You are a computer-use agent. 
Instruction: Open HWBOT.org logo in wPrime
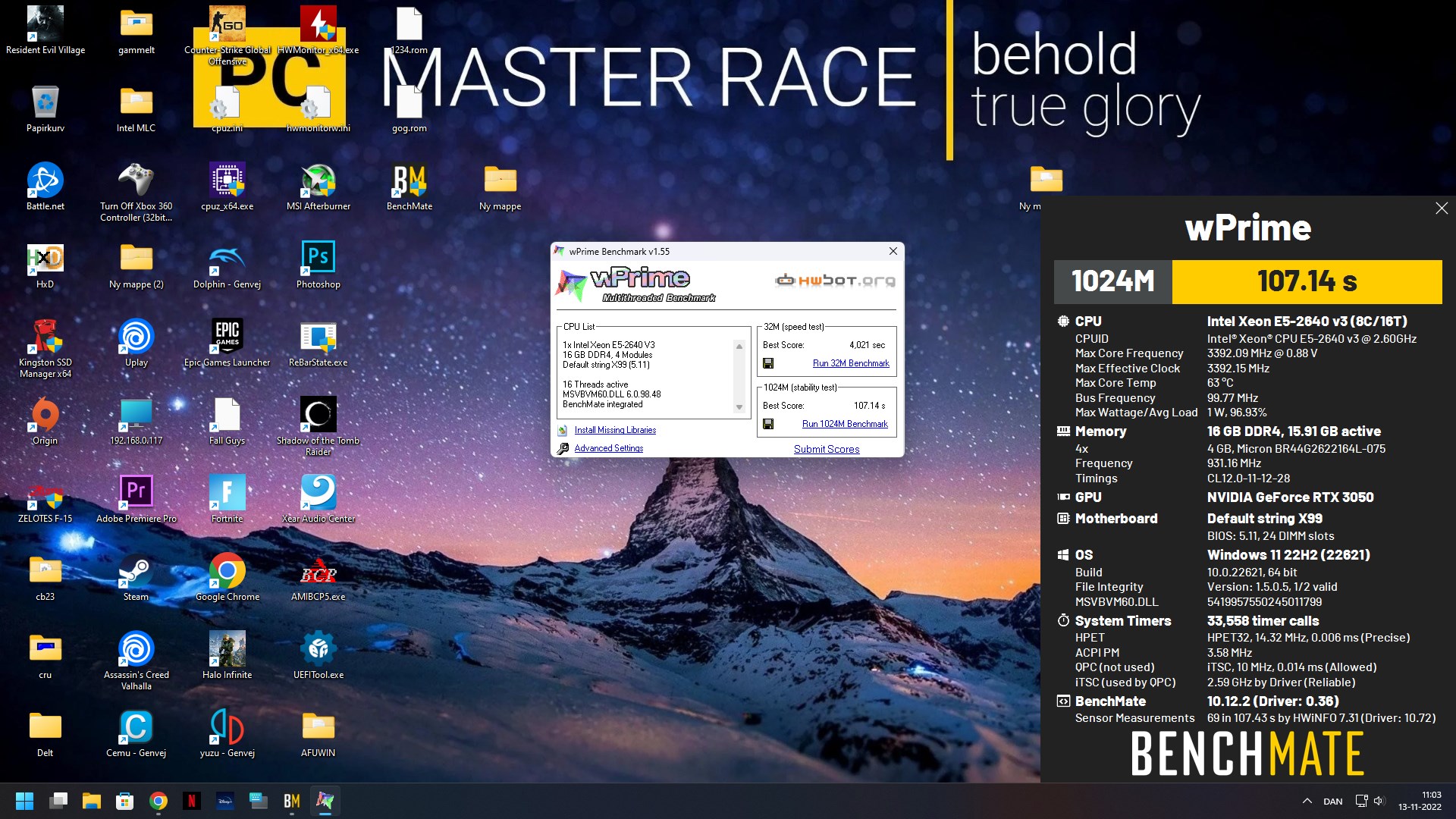click(x=835, y=281)
